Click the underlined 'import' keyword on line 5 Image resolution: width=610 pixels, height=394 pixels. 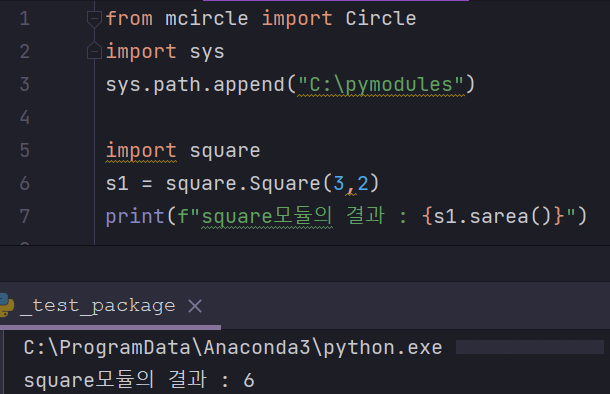coord(141,151)
